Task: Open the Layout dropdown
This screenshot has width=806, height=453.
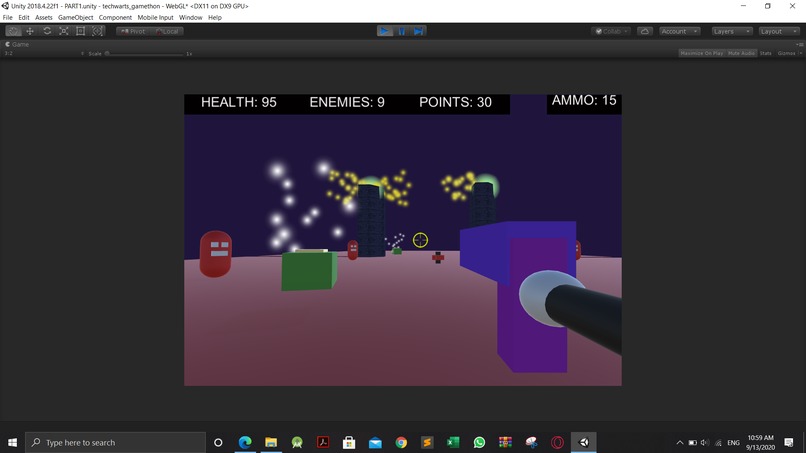Action: (779, 31)
